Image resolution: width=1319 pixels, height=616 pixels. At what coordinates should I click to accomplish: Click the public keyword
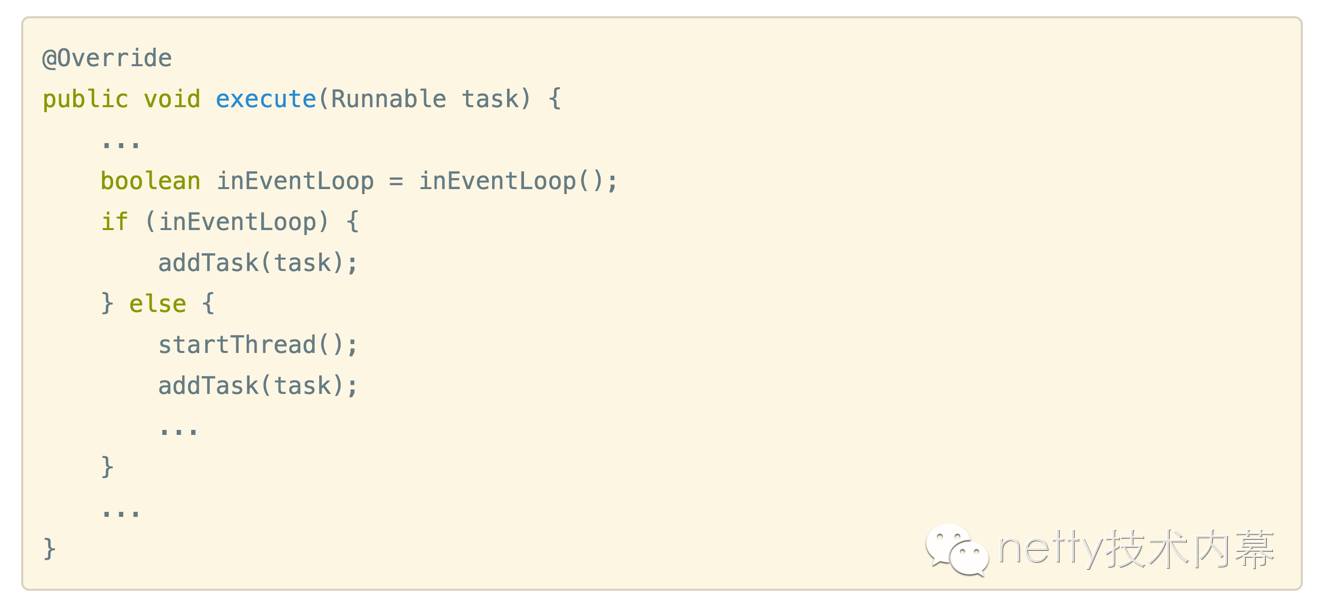pyautogui.click(x=85, y=100)
